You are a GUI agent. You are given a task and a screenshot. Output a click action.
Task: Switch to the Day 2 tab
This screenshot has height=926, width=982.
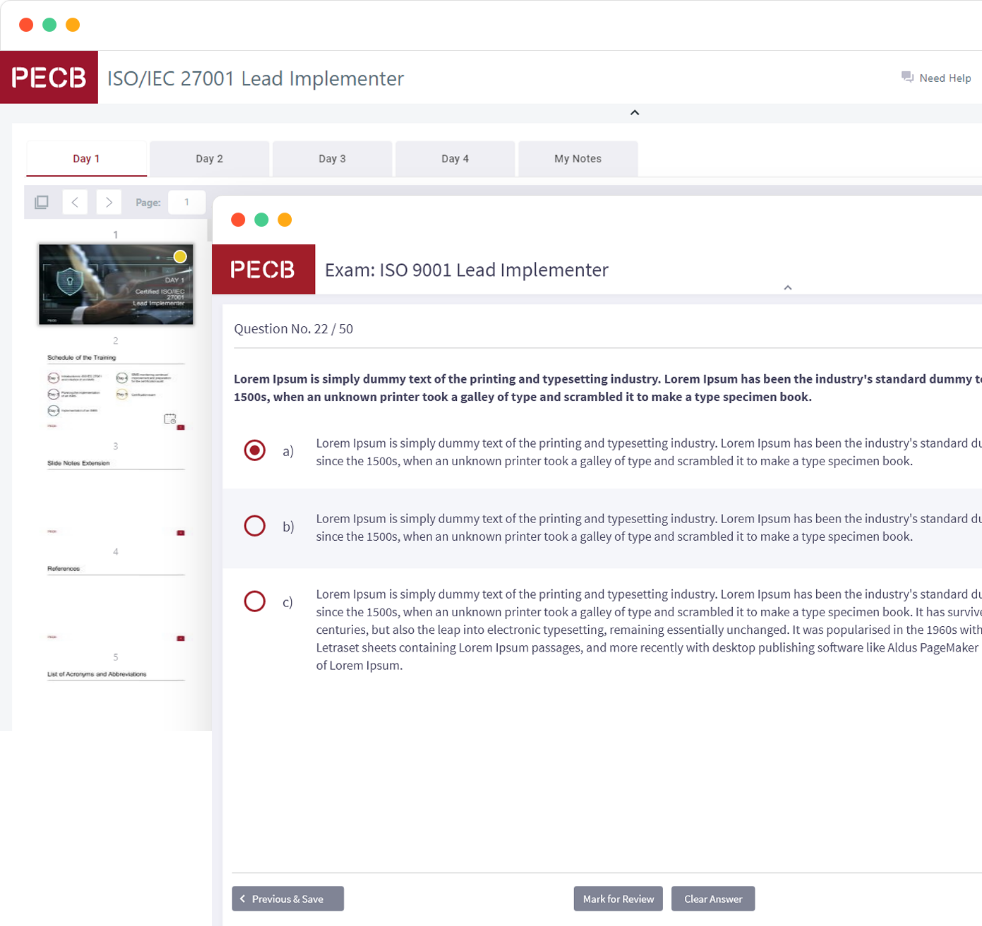pyautogui.click(x=209, y=159)
